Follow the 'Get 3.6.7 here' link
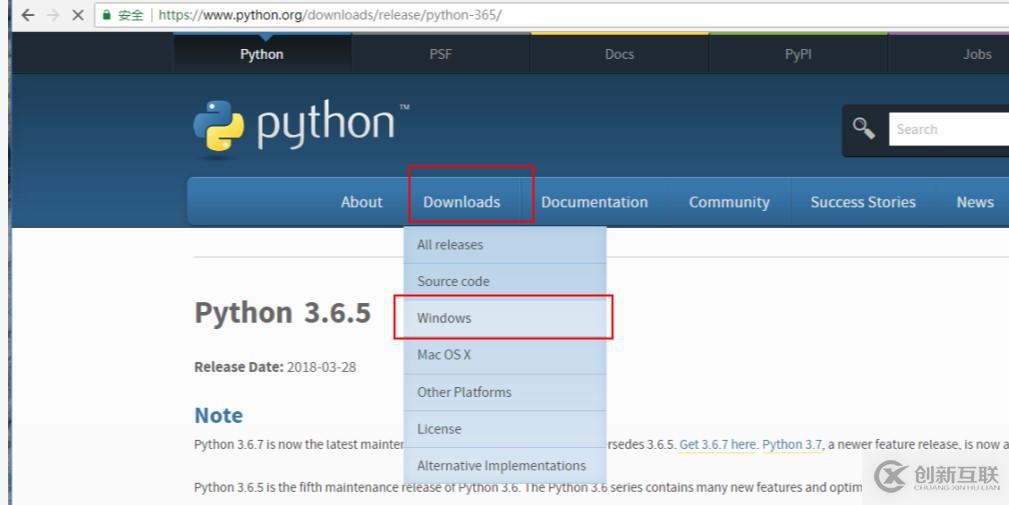 click(717, 445)
